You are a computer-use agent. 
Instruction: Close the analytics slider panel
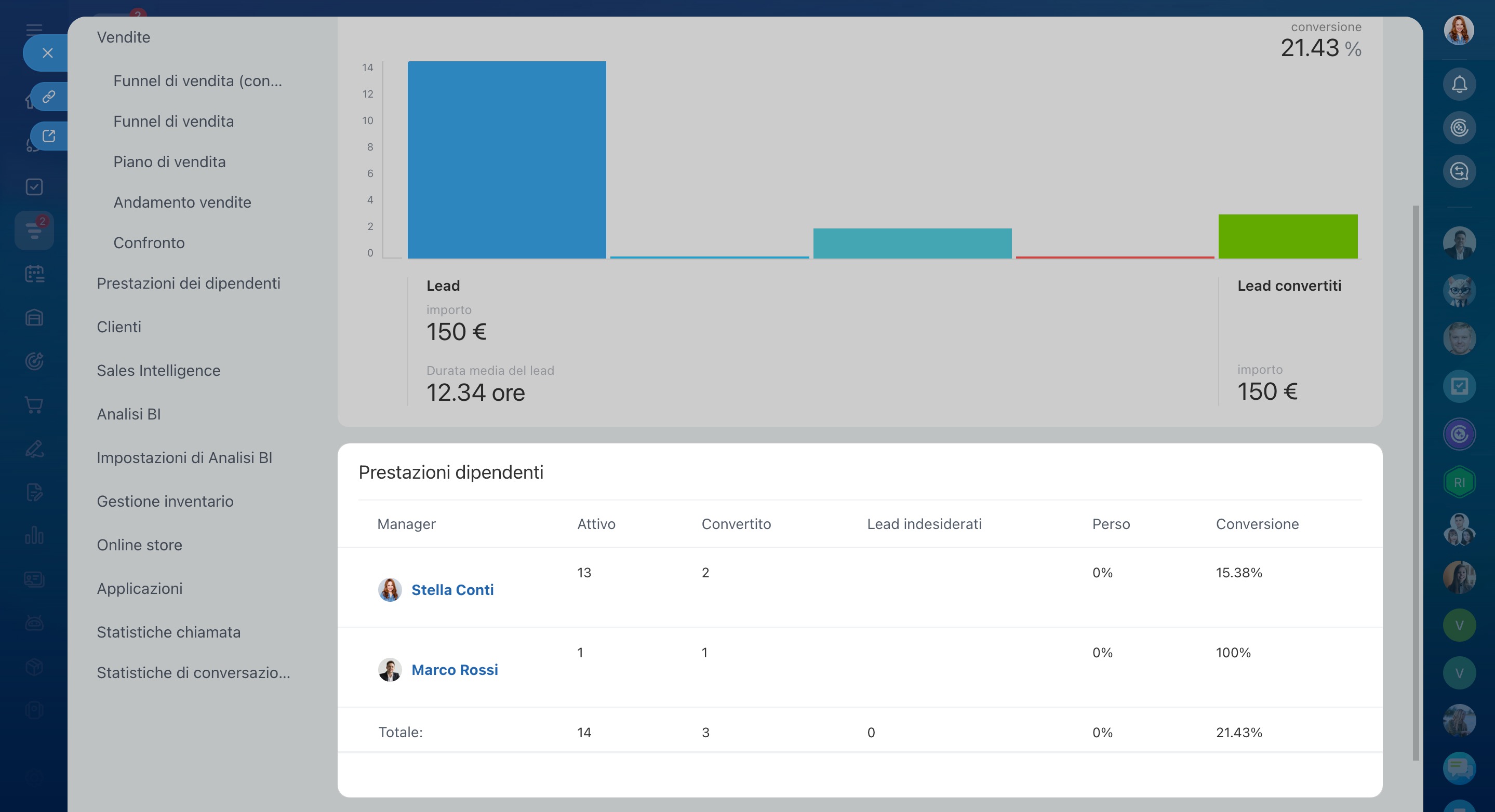pos(48,53)
